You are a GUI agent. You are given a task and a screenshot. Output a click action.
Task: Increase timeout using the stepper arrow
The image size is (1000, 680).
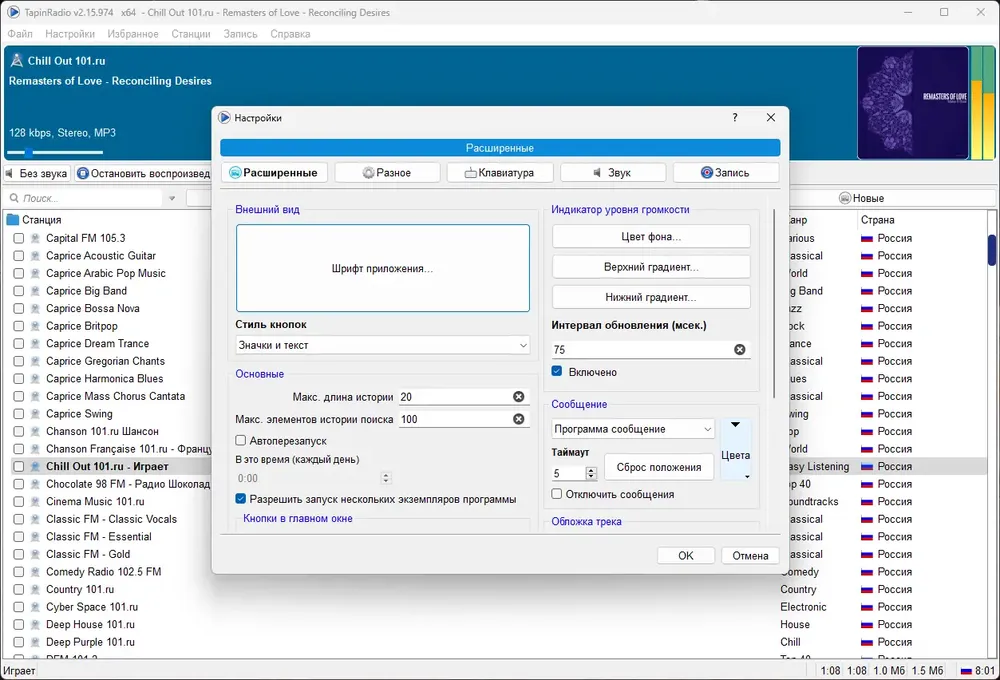click(x=591, y=470)
